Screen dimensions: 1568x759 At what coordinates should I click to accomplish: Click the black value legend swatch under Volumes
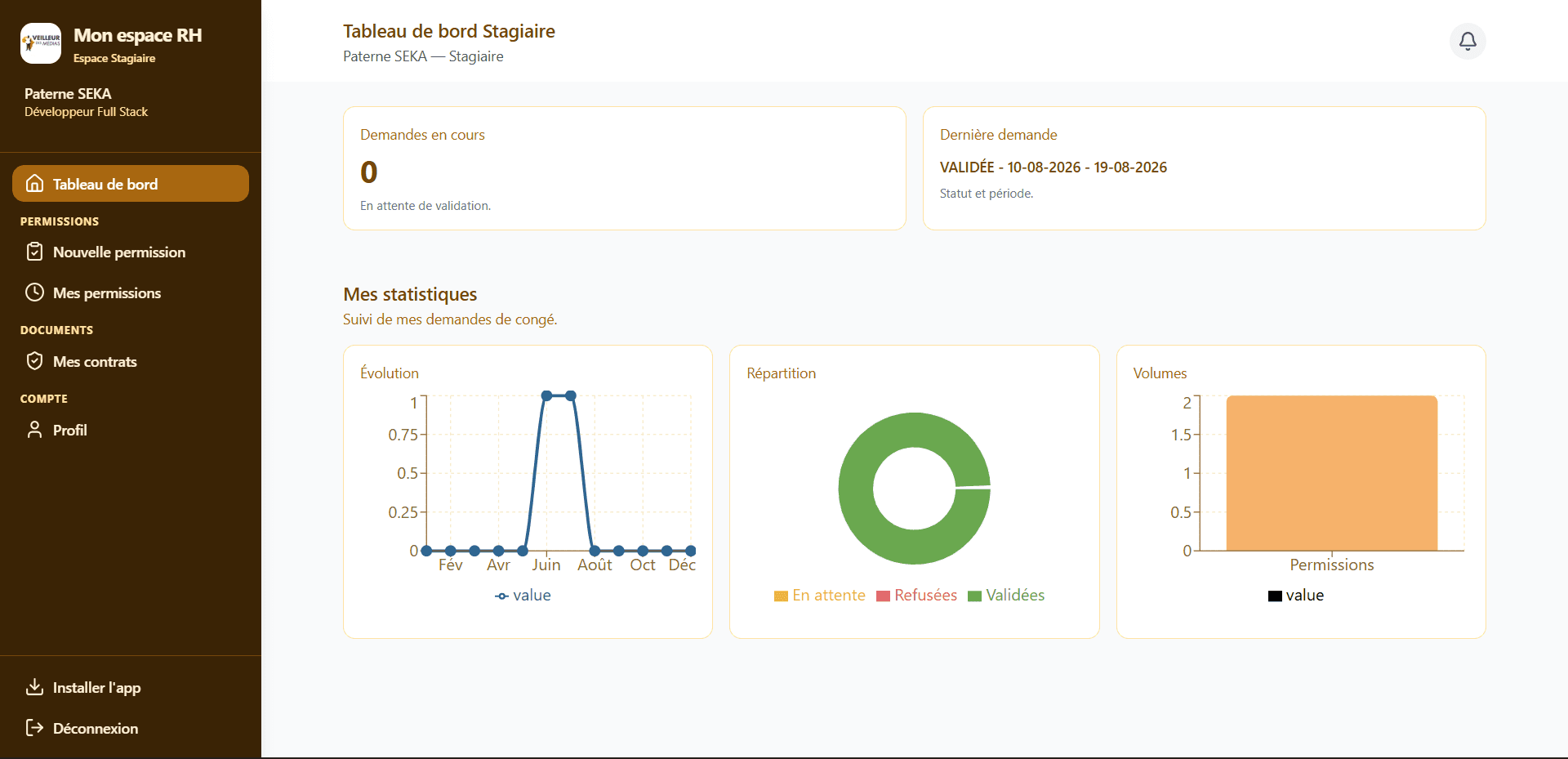point(1275,596)
